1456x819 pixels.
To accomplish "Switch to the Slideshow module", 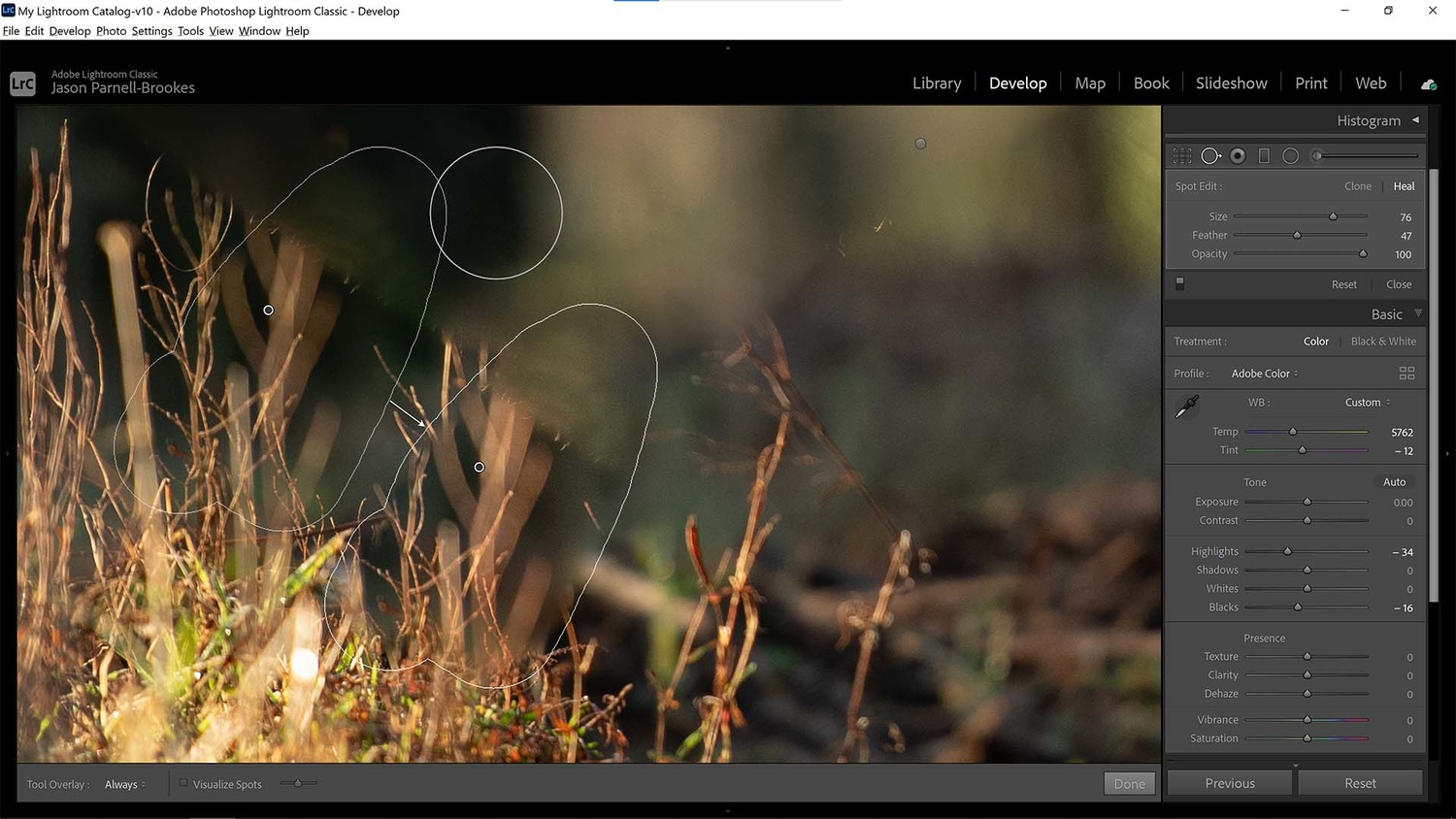I will point(1231,83).
